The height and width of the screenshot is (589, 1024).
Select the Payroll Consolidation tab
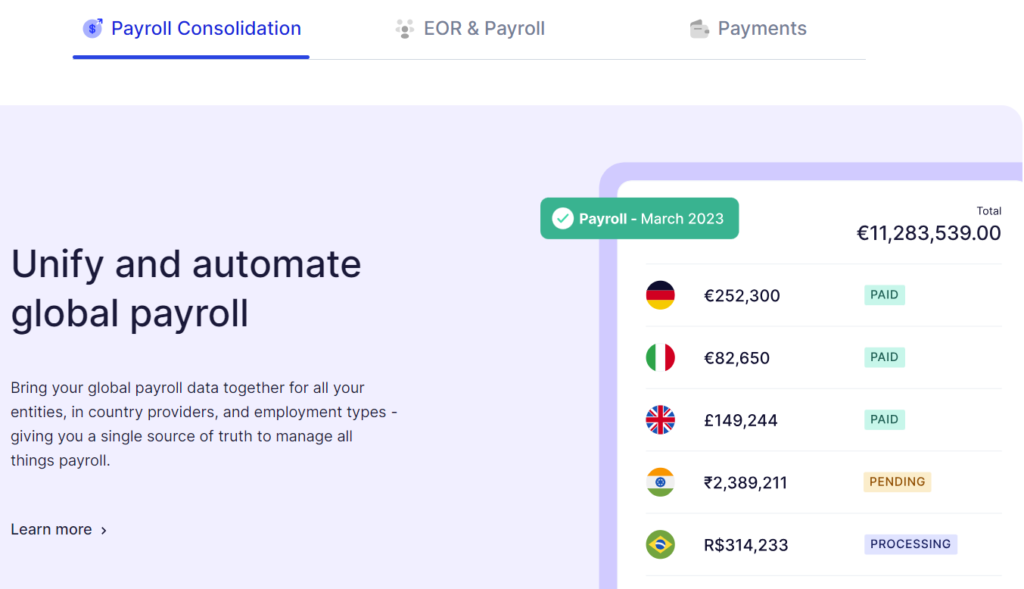(x=205, y=29)
